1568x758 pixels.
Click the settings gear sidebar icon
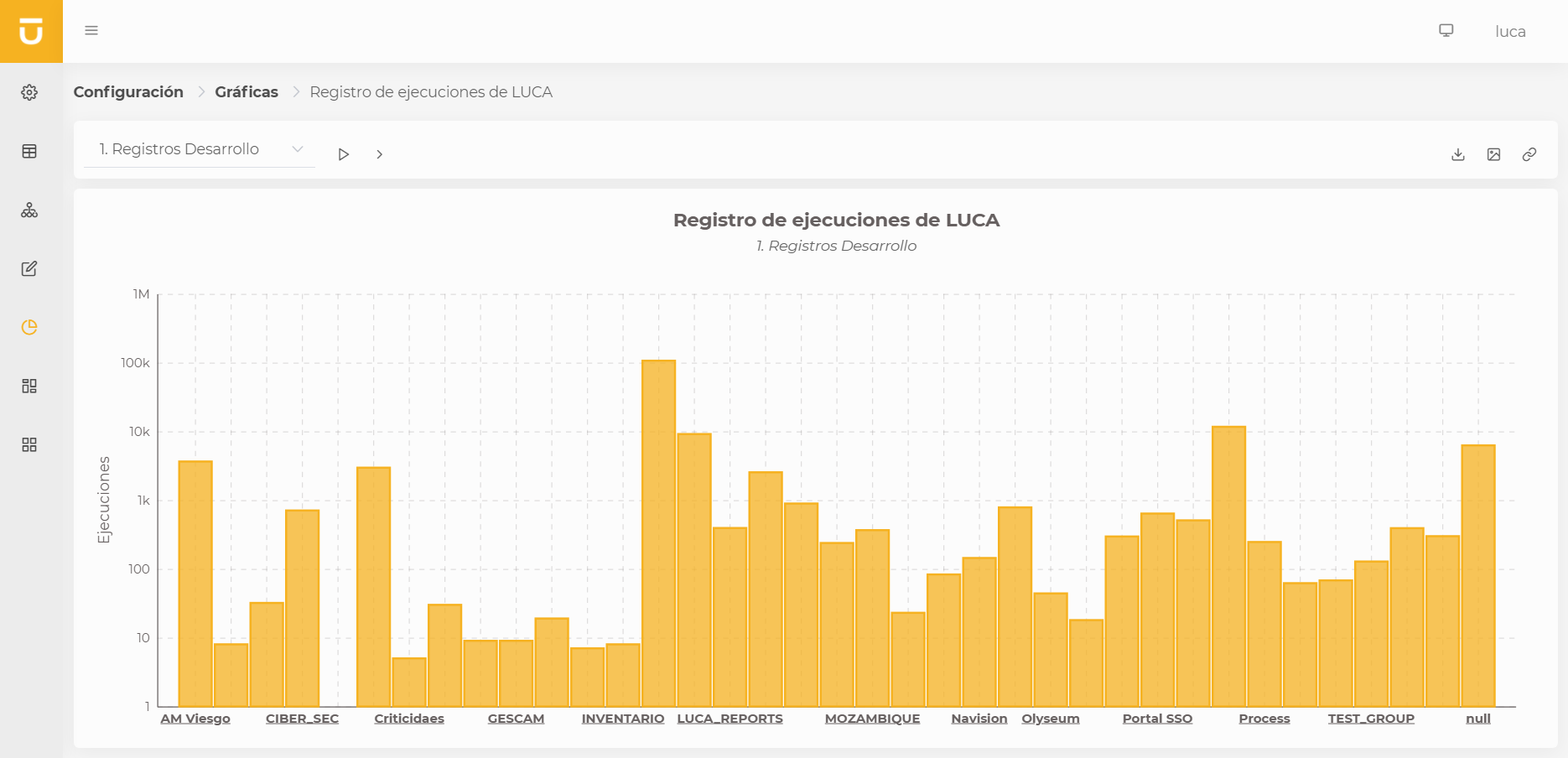click(x=29, y=92)
